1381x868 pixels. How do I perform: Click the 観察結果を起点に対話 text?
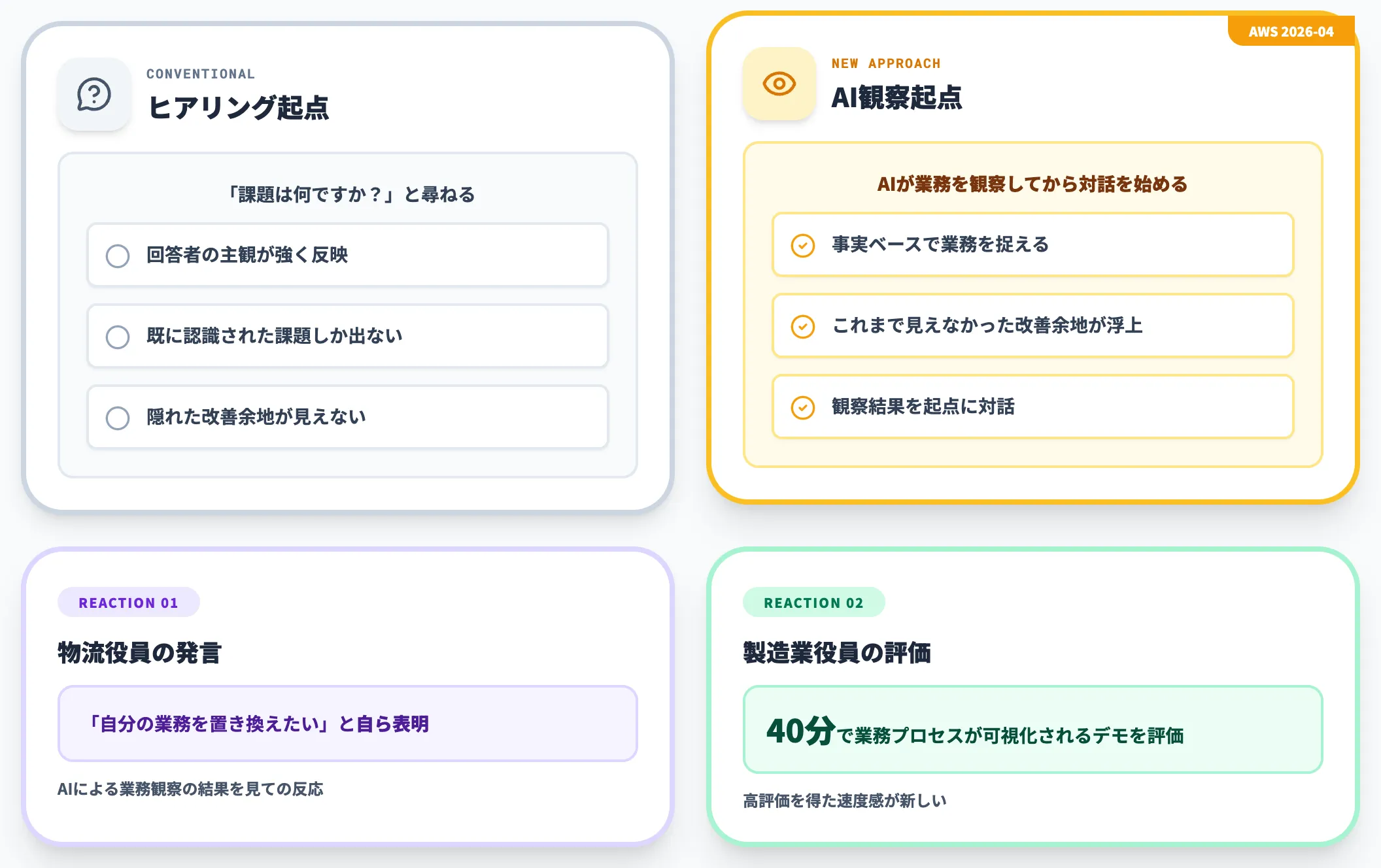(x=923, y=407)
